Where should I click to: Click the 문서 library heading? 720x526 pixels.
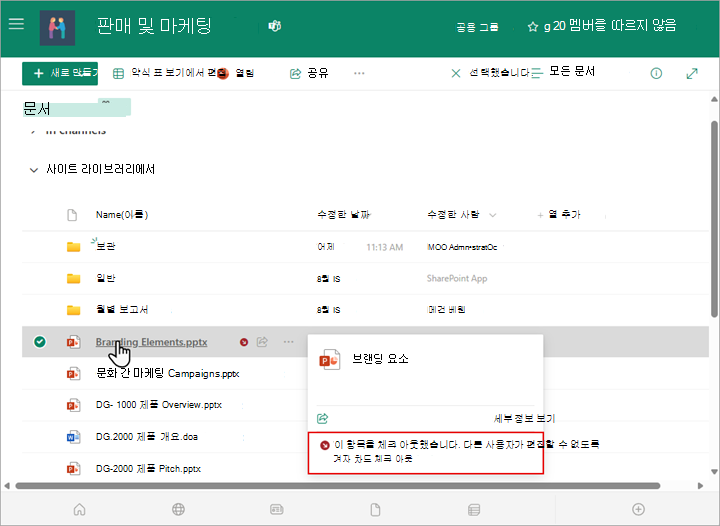pyautogui.click(x=37, y=109)
